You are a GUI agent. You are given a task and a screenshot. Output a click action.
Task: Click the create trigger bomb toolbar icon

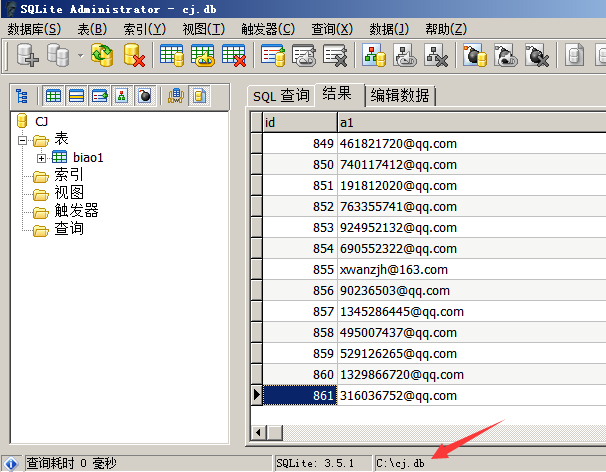pos(475,56)
